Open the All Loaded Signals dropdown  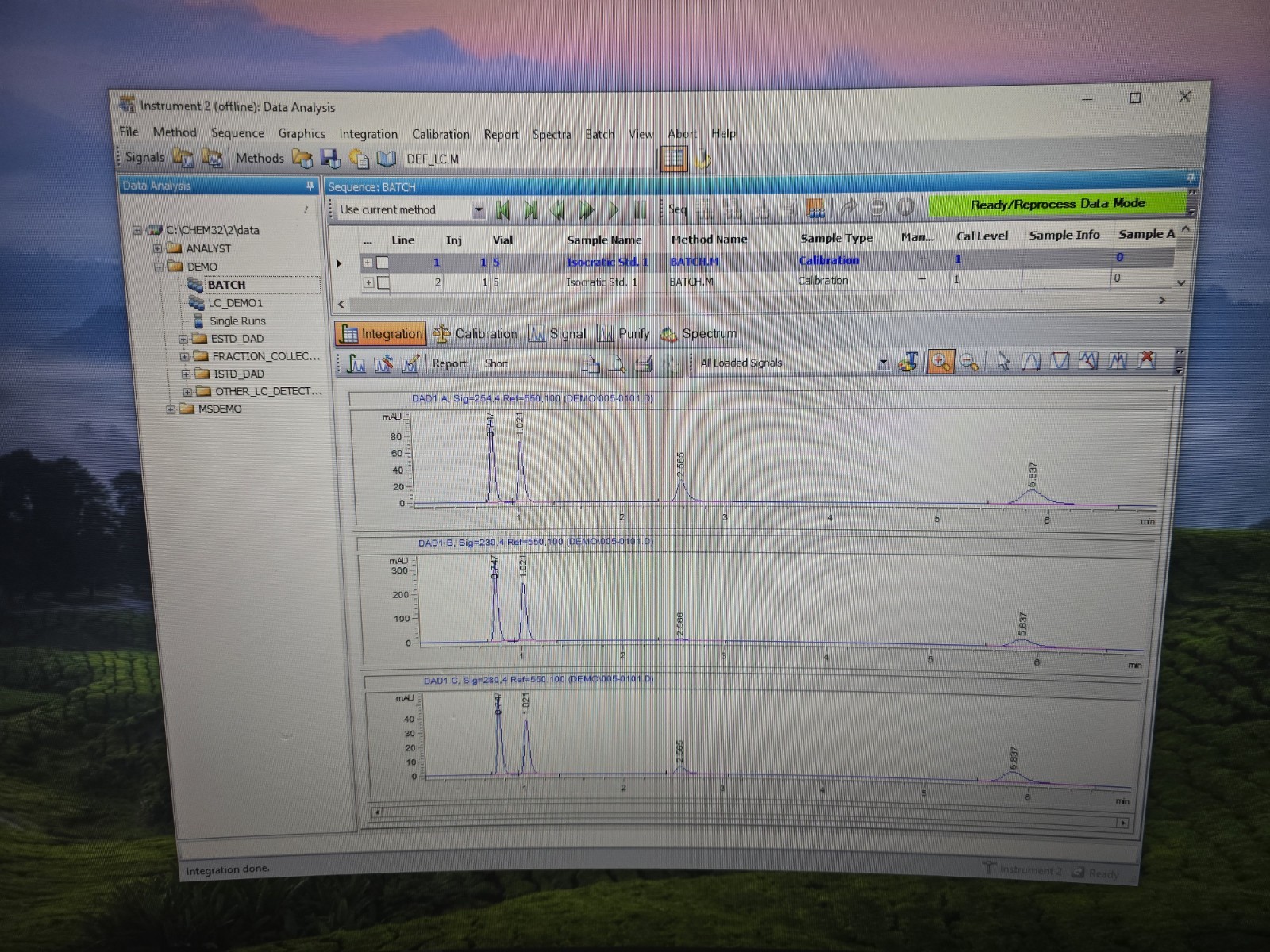click(883, 363)
